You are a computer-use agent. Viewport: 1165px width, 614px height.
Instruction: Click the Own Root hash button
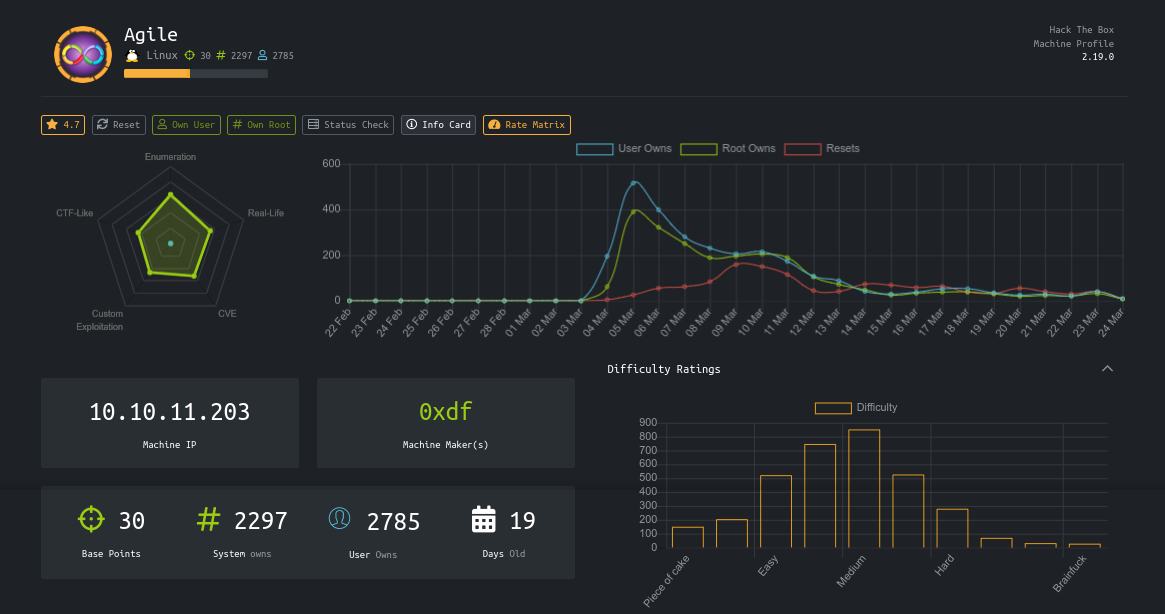(x=260, y=125)
